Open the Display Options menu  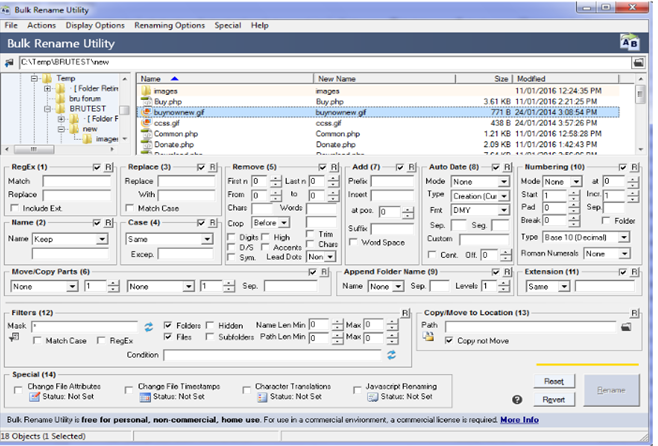click(95, 24)
